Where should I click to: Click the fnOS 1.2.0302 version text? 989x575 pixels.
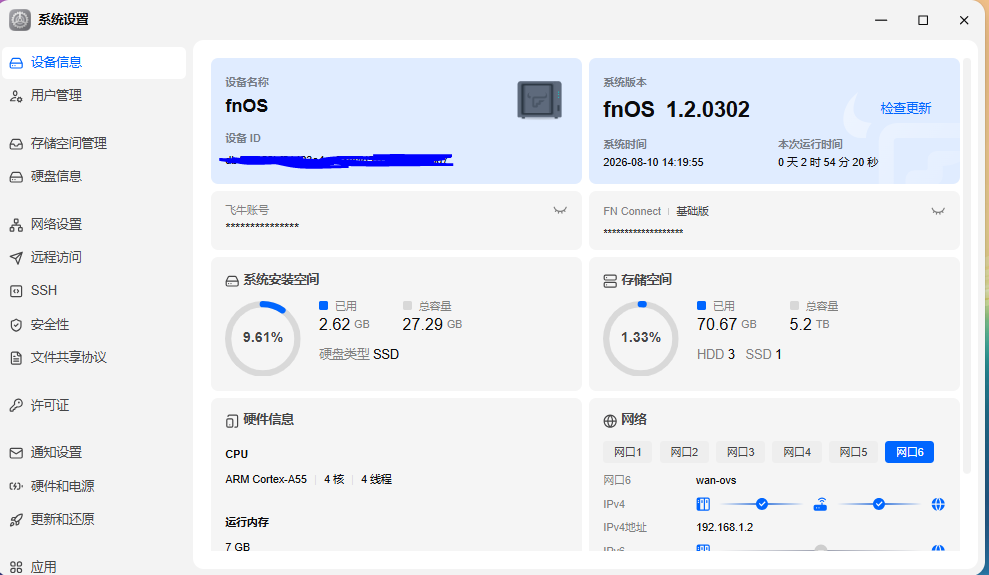676,110
